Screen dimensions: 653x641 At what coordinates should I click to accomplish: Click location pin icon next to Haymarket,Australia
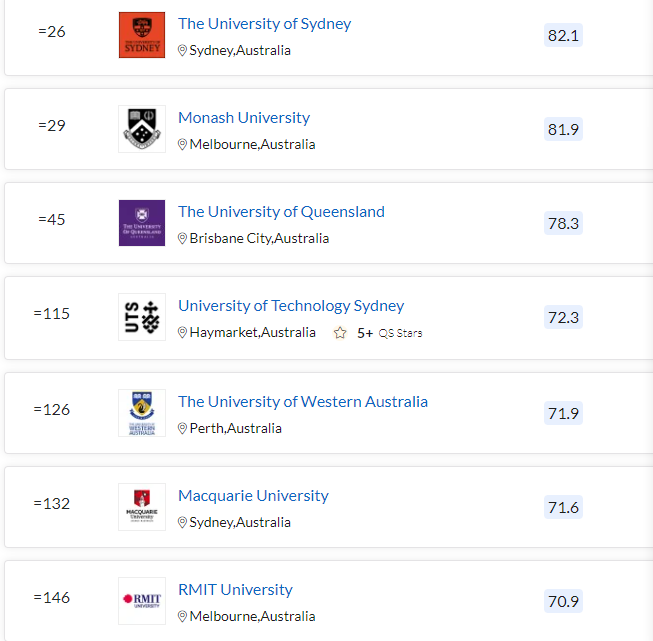click(182, 332)
